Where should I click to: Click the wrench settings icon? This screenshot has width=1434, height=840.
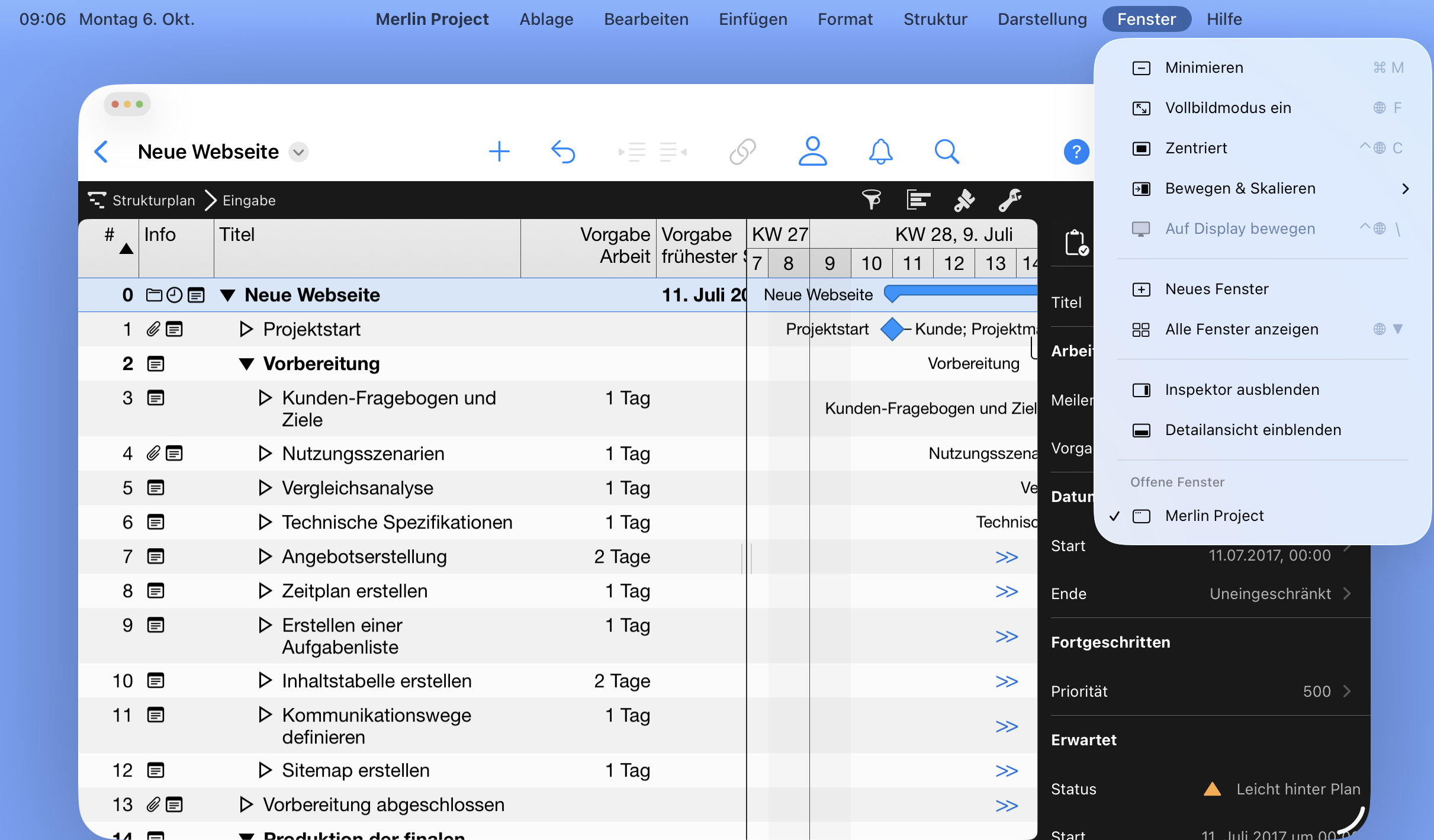click(1010, 200)
